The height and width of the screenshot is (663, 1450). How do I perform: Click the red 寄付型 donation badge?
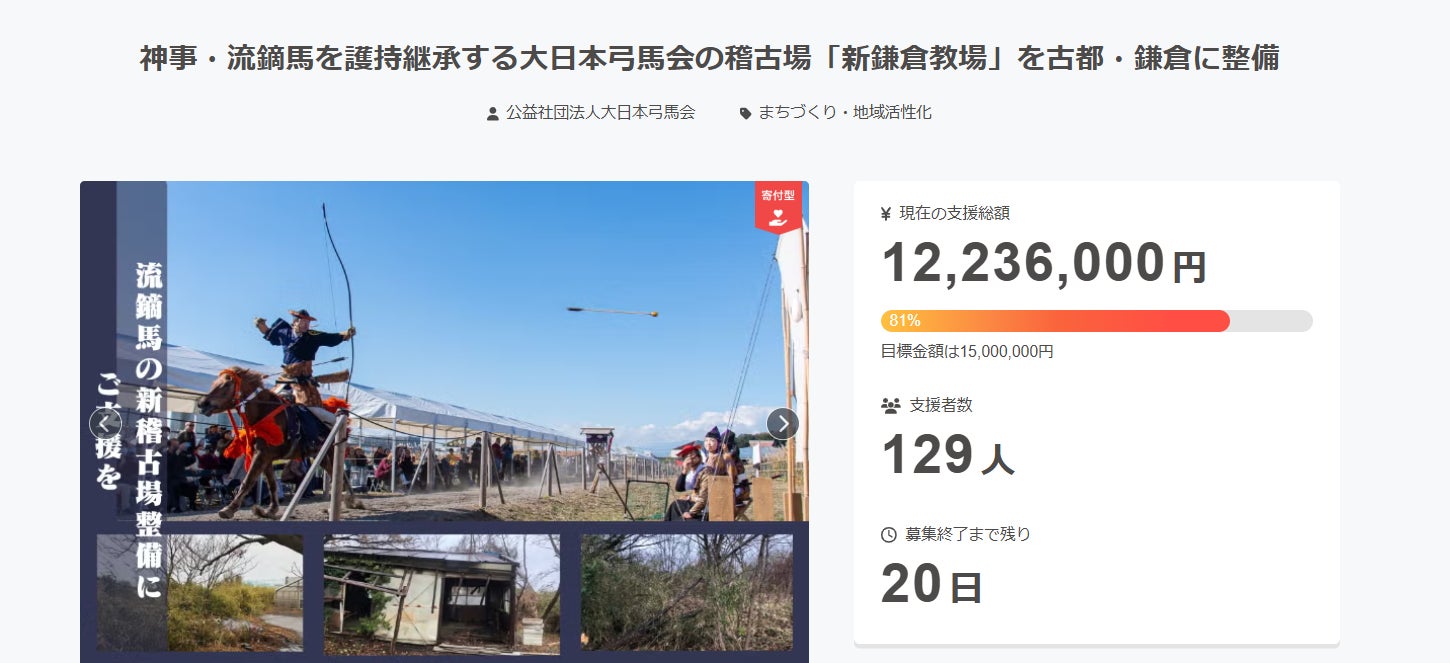(x=778, y=207)
